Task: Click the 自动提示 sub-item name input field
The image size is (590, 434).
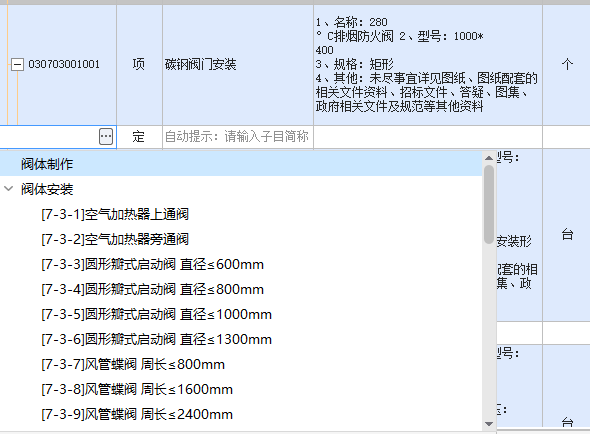Action: 238,137
